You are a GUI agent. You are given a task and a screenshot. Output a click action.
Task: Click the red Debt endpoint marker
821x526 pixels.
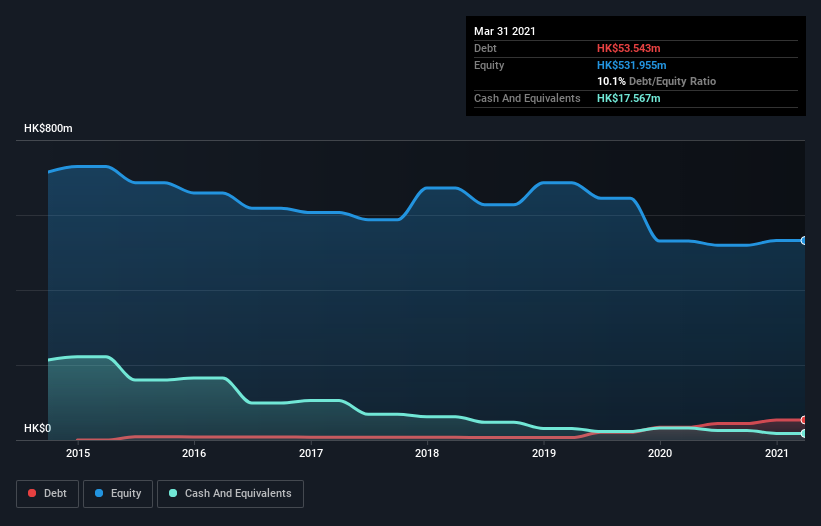click(x=804, y=420)
